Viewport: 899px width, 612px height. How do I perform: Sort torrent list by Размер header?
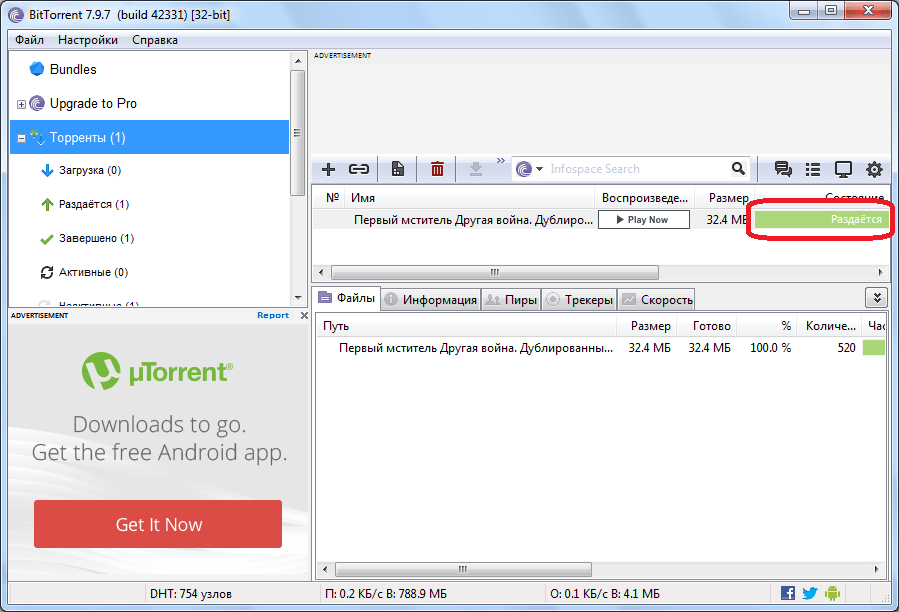click(725, 198)
